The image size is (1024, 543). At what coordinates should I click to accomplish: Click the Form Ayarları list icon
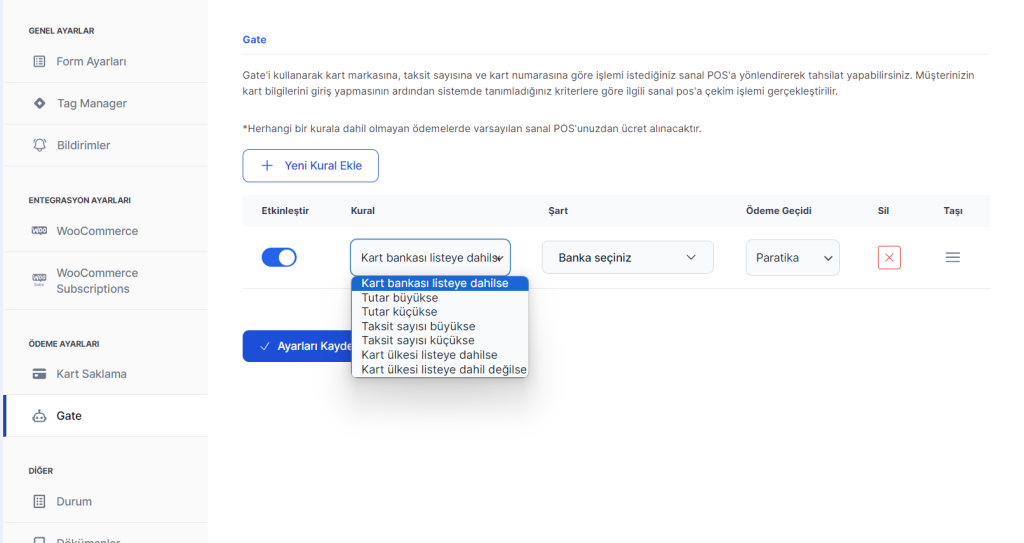point(40,61)
